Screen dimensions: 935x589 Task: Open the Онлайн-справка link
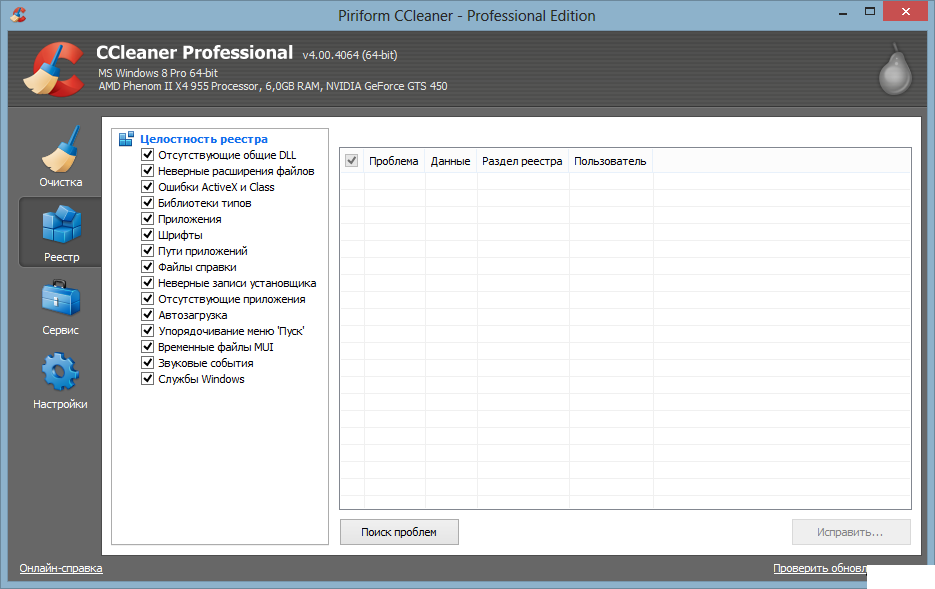coord(61,568)
